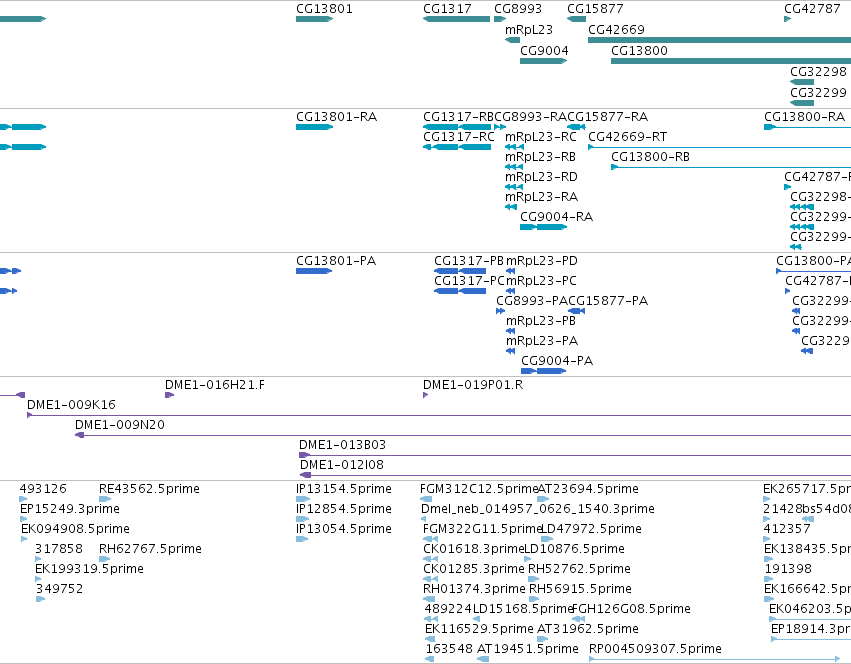This screenshot has height=664, width=851.
Task: Select the RH52762.5prime EST label
Action: point(579,570)
